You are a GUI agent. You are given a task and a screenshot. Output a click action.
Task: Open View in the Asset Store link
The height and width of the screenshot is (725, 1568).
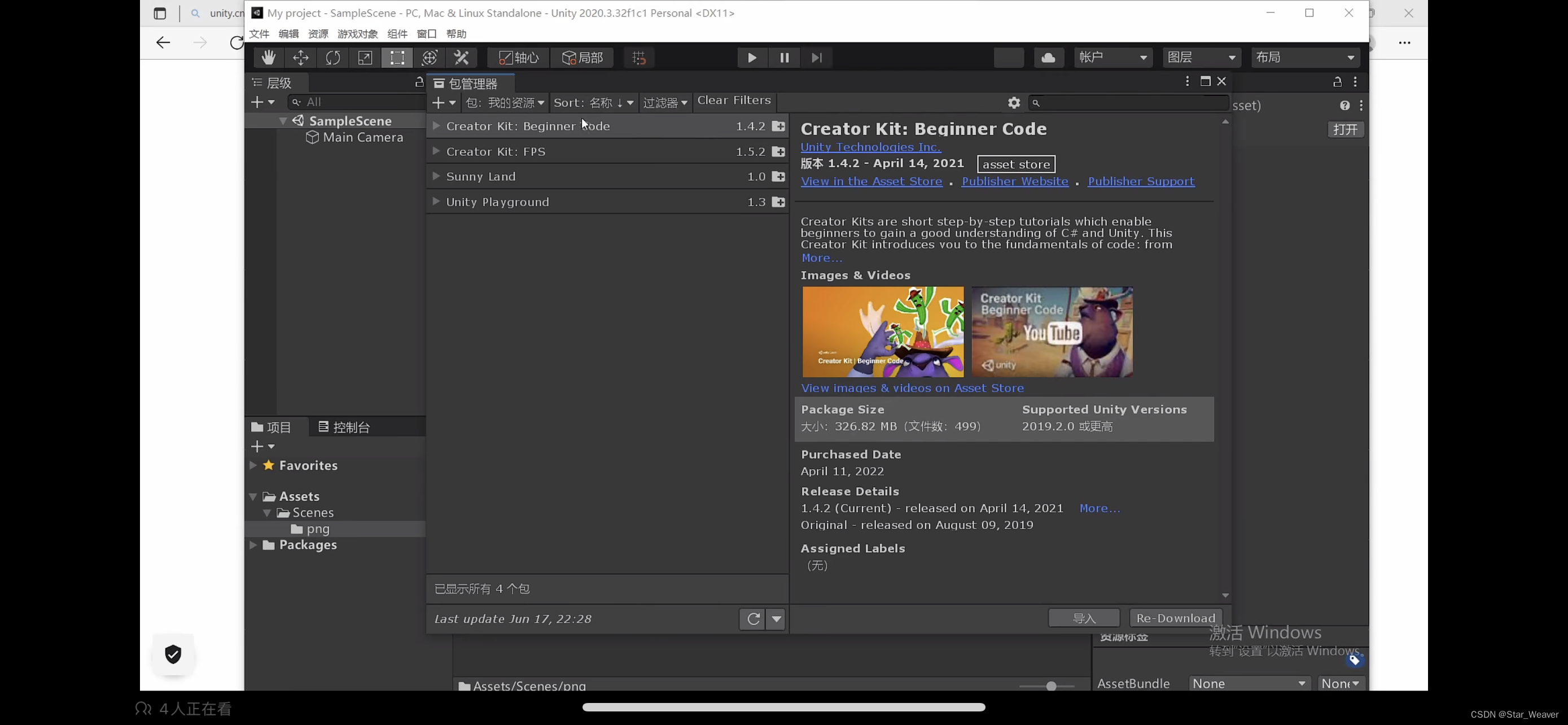(871, 181)
